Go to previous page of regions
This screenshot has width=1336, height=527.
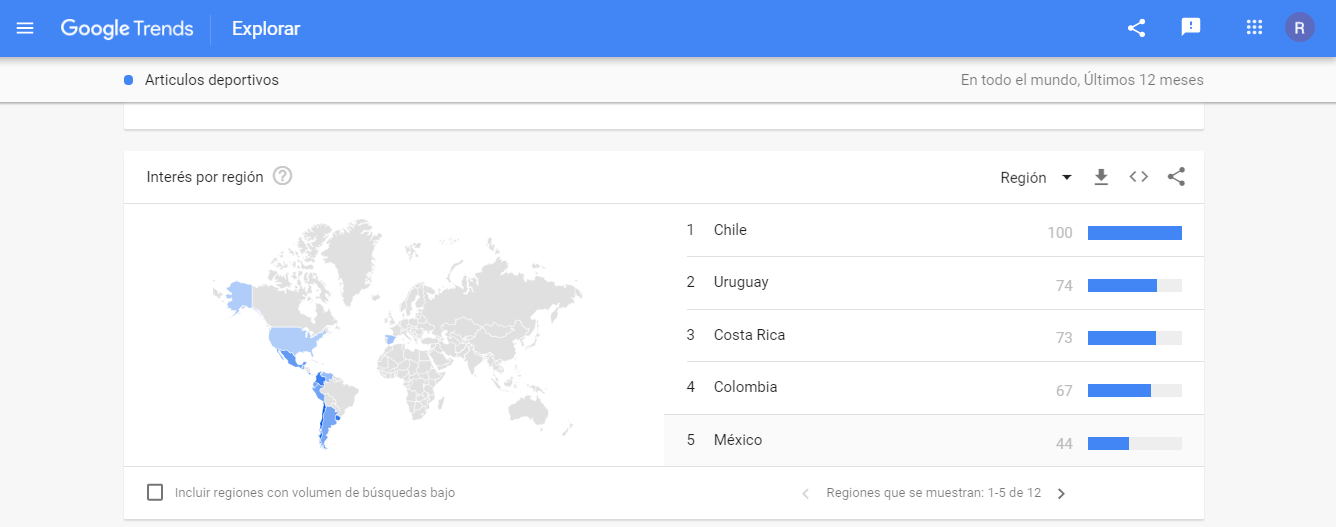coord(806,493)
